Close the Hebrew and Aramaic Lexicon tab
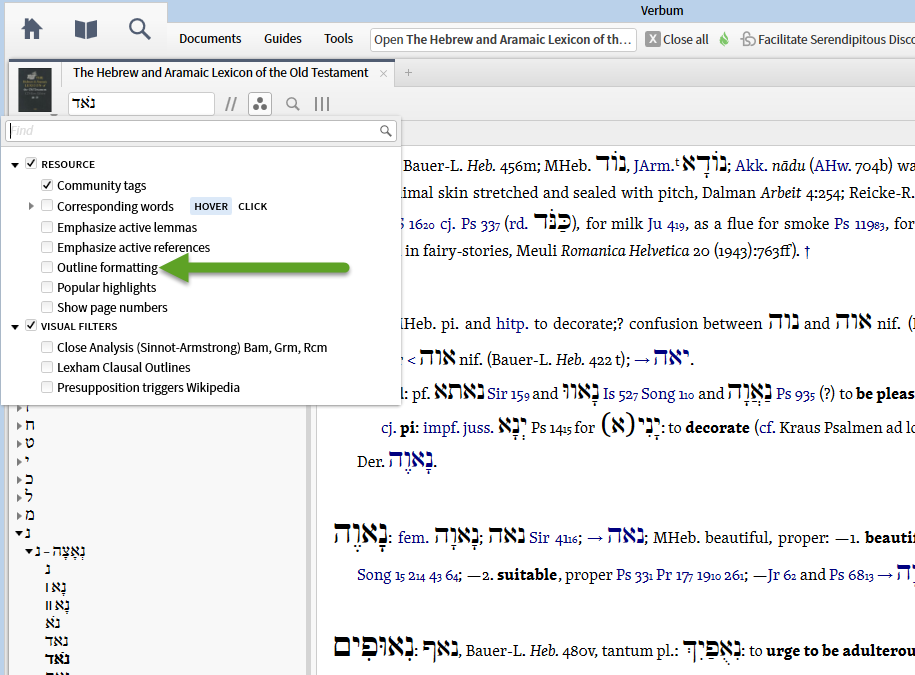The width and height of the screenshot is (915, 675). (x=383, y=73)
